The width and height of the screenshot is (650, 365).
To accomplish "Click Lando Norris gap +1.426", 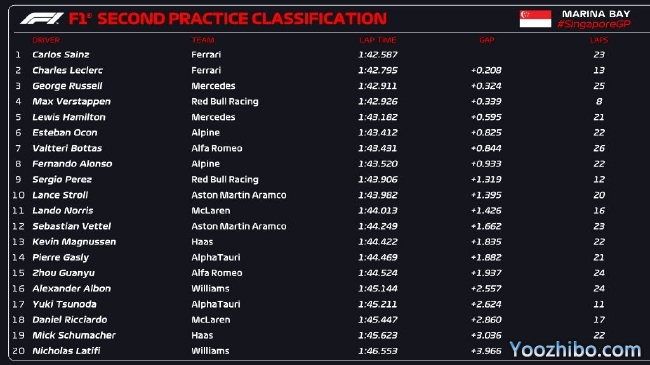I will 486,211.
